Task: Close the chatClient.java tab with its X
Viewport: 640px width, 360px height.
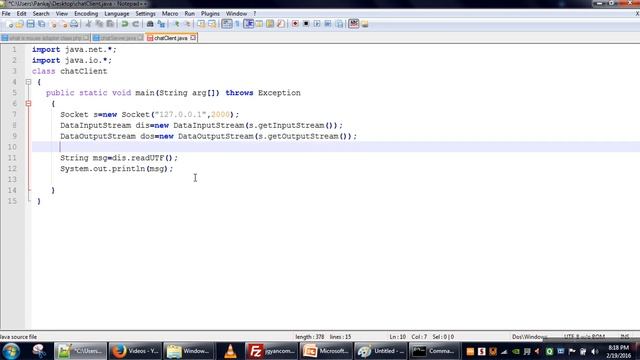Action: (193, 38)
